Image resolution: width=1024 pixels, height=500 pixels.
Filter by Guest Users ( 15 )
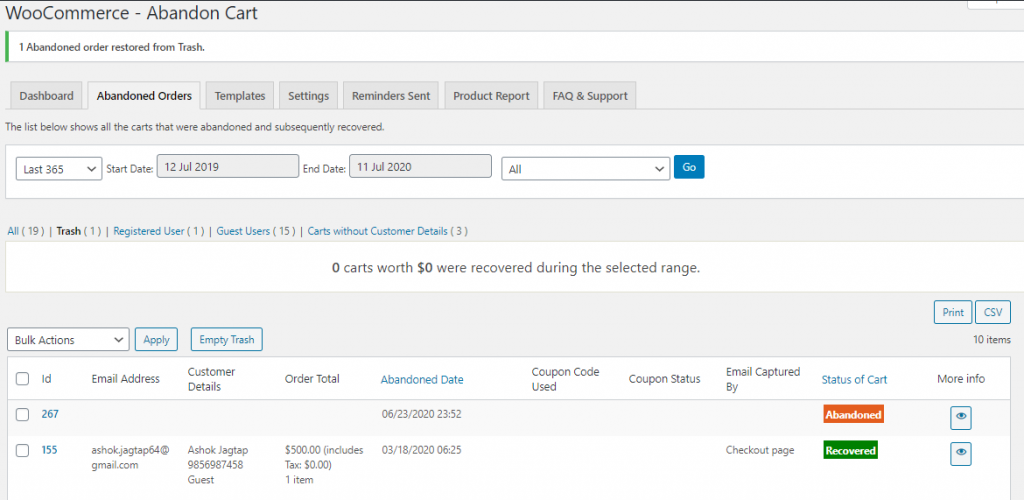click(x=256, y=231)
